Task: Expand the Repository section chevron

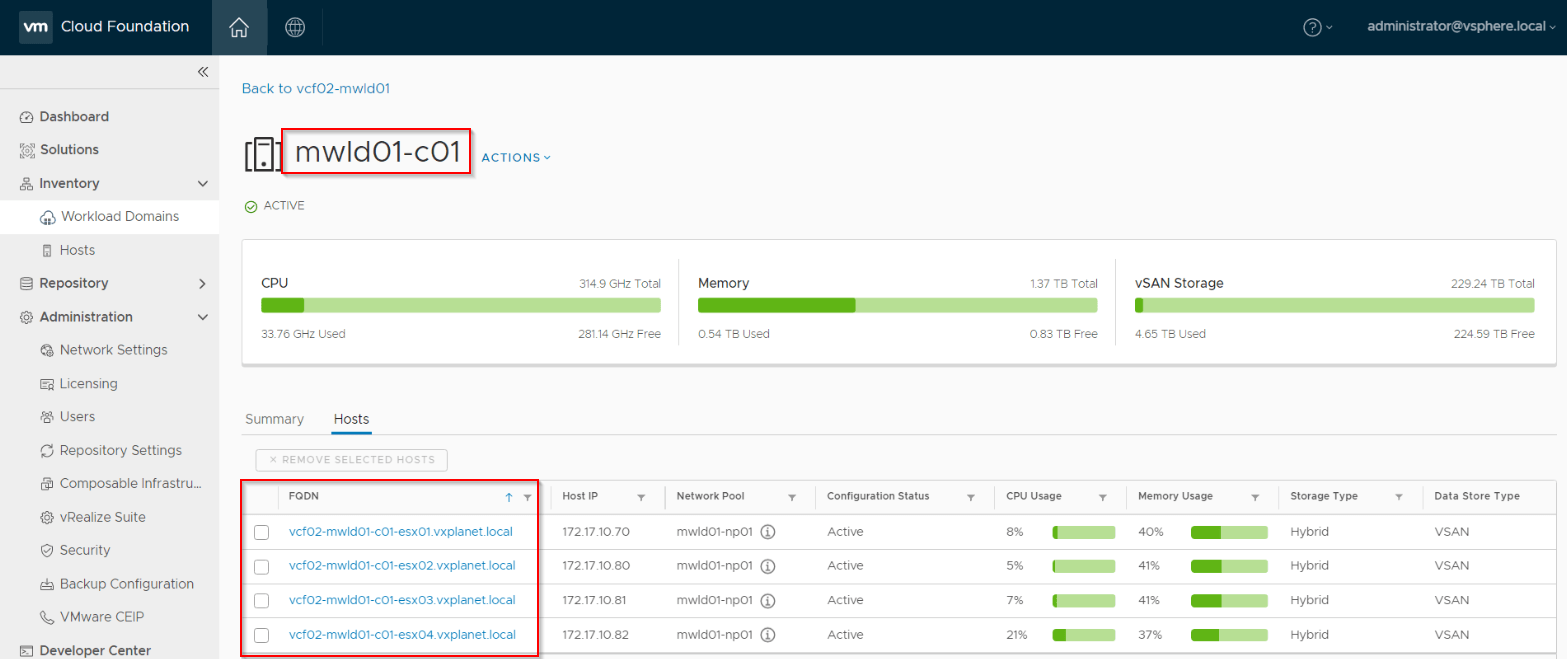Action: click(202, 284)
